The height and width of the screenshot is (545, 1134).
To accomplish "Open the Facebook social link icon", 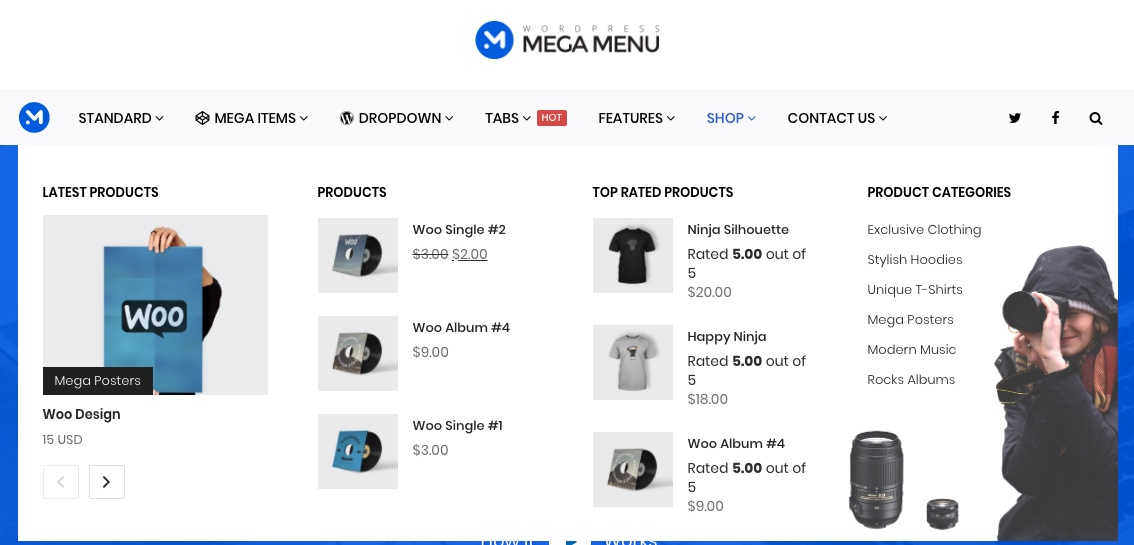I will click(1055, 118).
